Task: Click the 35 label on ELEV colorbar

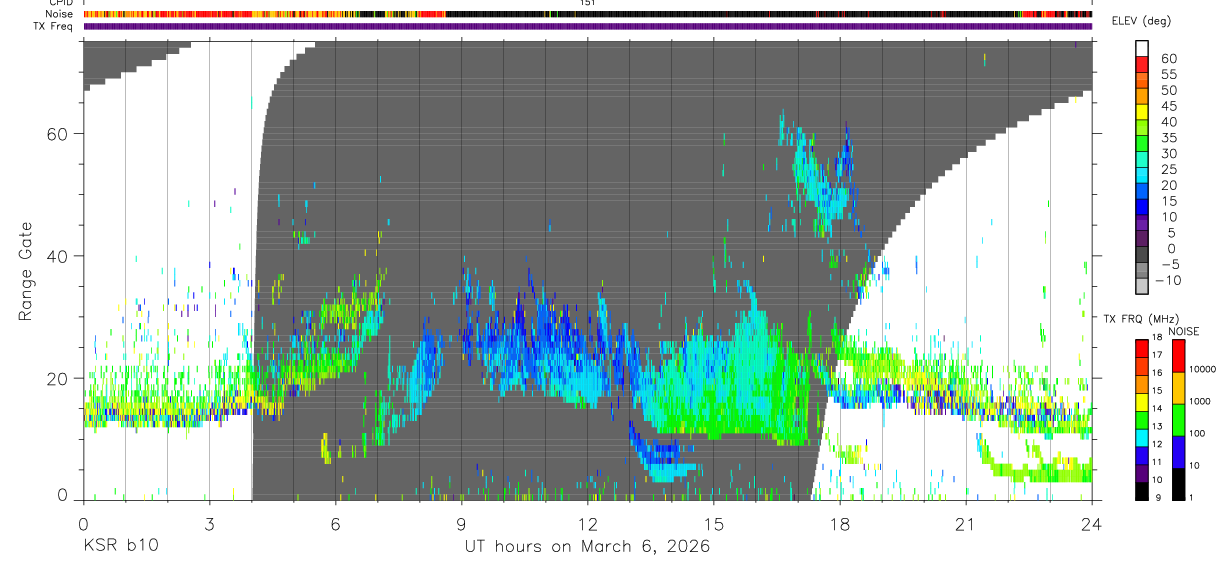Action: pyautogui.click(x=1169, y=138)
